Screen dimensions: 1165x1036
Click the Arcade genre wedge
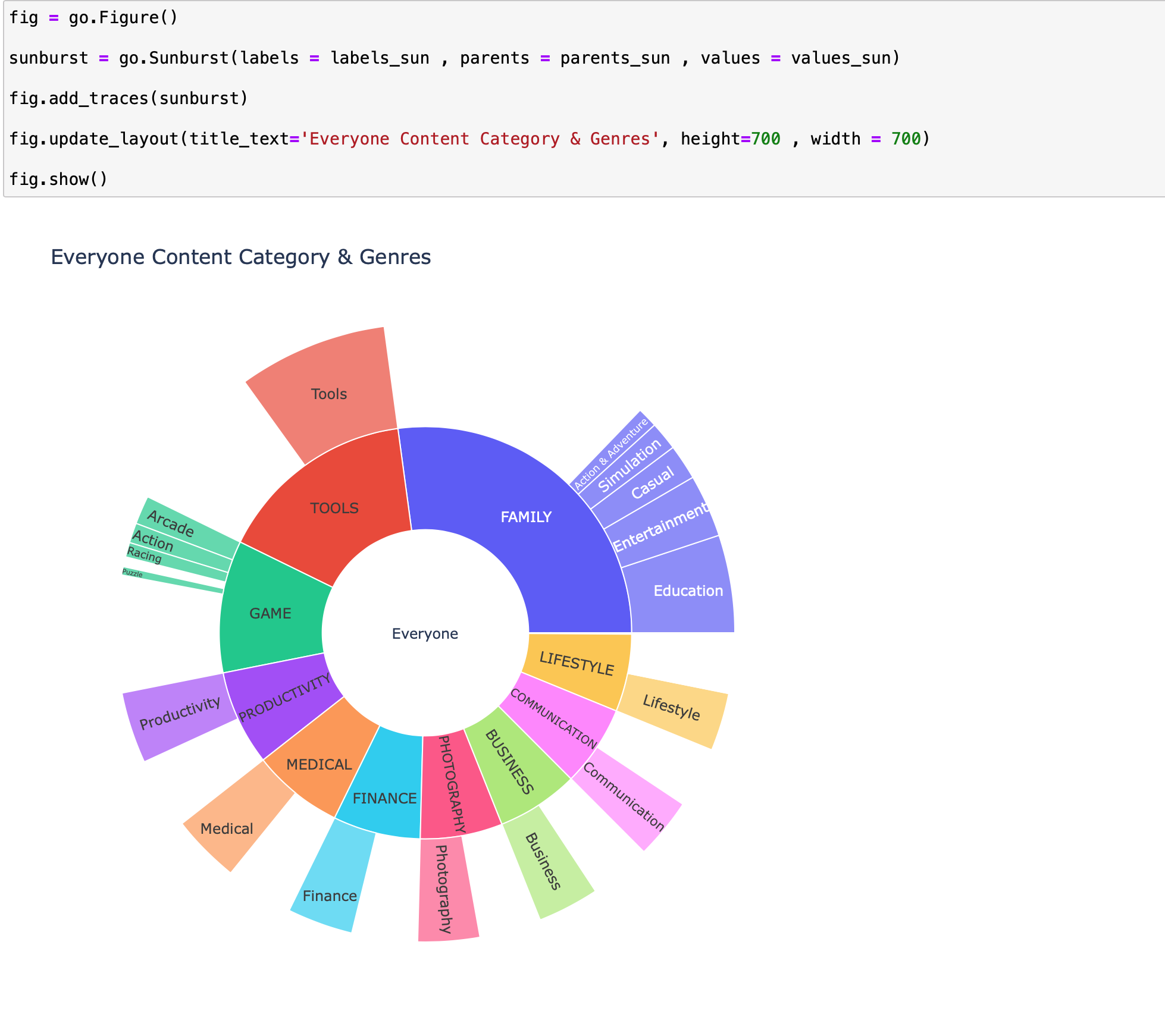171,524
